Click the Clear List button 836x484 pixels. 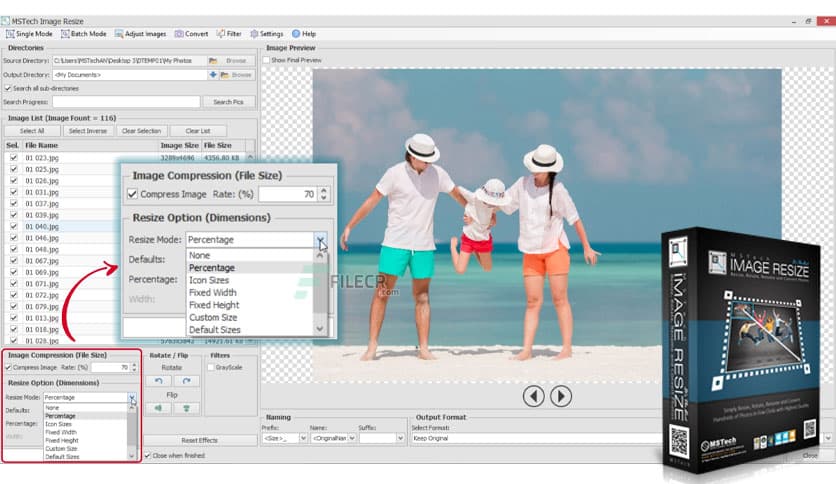click(x=198, y=131)
